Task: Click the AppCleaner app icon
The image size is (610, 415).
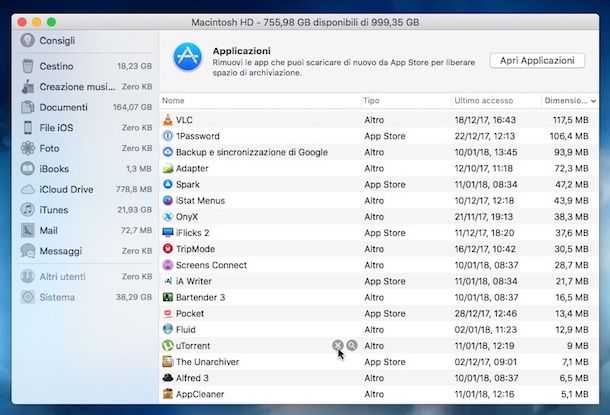Action: point(168,394)
